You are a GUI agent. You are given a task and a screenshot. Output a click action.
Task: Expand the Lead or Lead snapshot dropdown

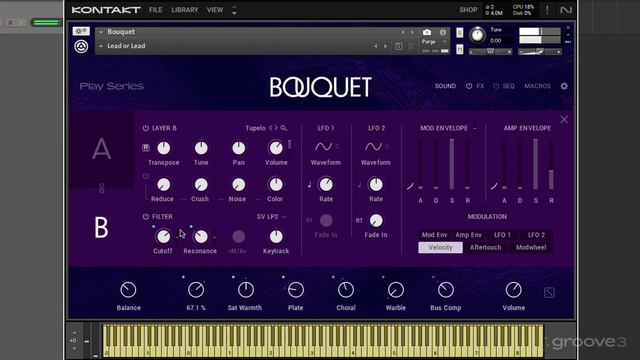[x=101, y=47]
